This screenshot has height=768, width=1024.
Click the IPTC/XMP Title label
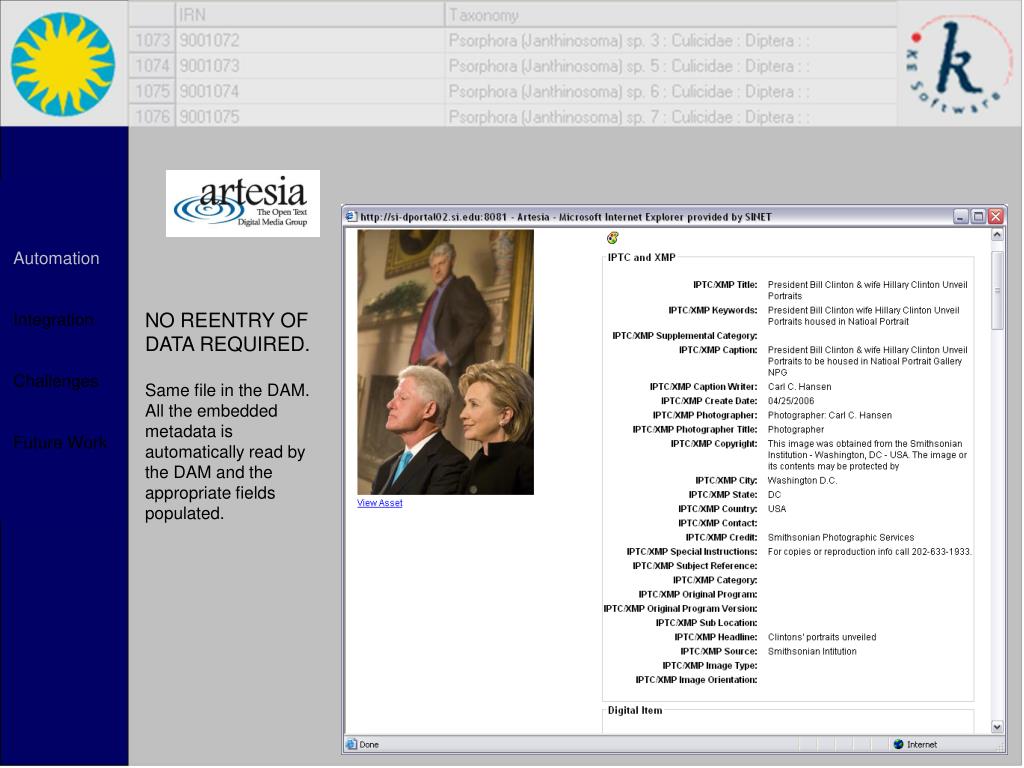click(725, 285)
